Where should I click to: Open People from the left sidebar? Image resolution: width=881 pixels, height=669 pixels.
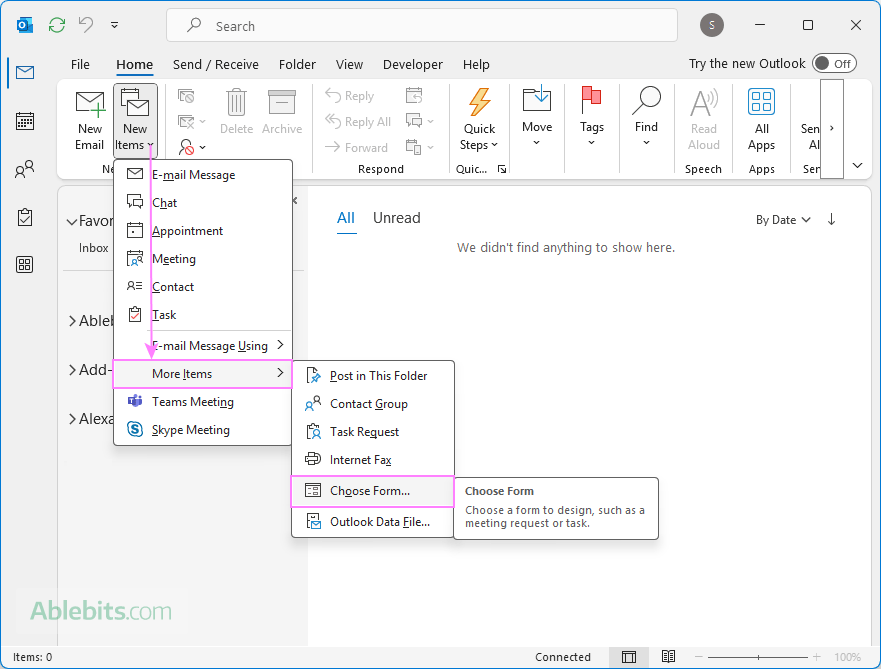point(25,169)
